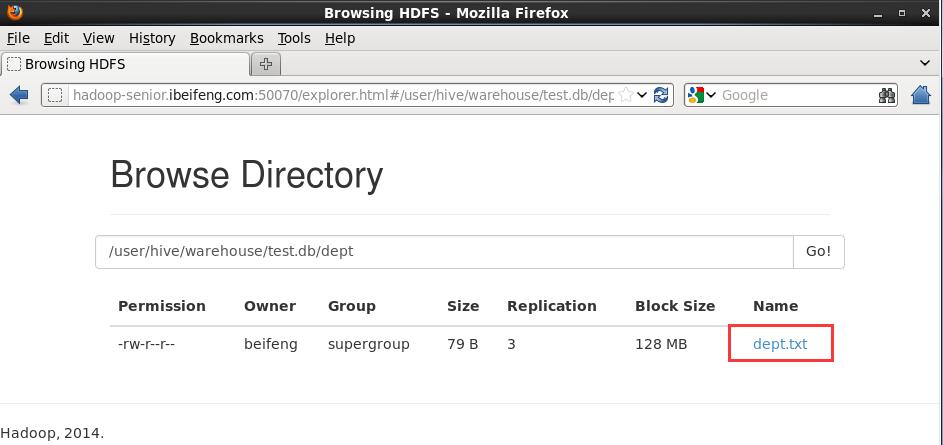This screenshot has height=445, width=943.
Task: Click the -rw-r--r-- permission cell
Action: [146, 345]
